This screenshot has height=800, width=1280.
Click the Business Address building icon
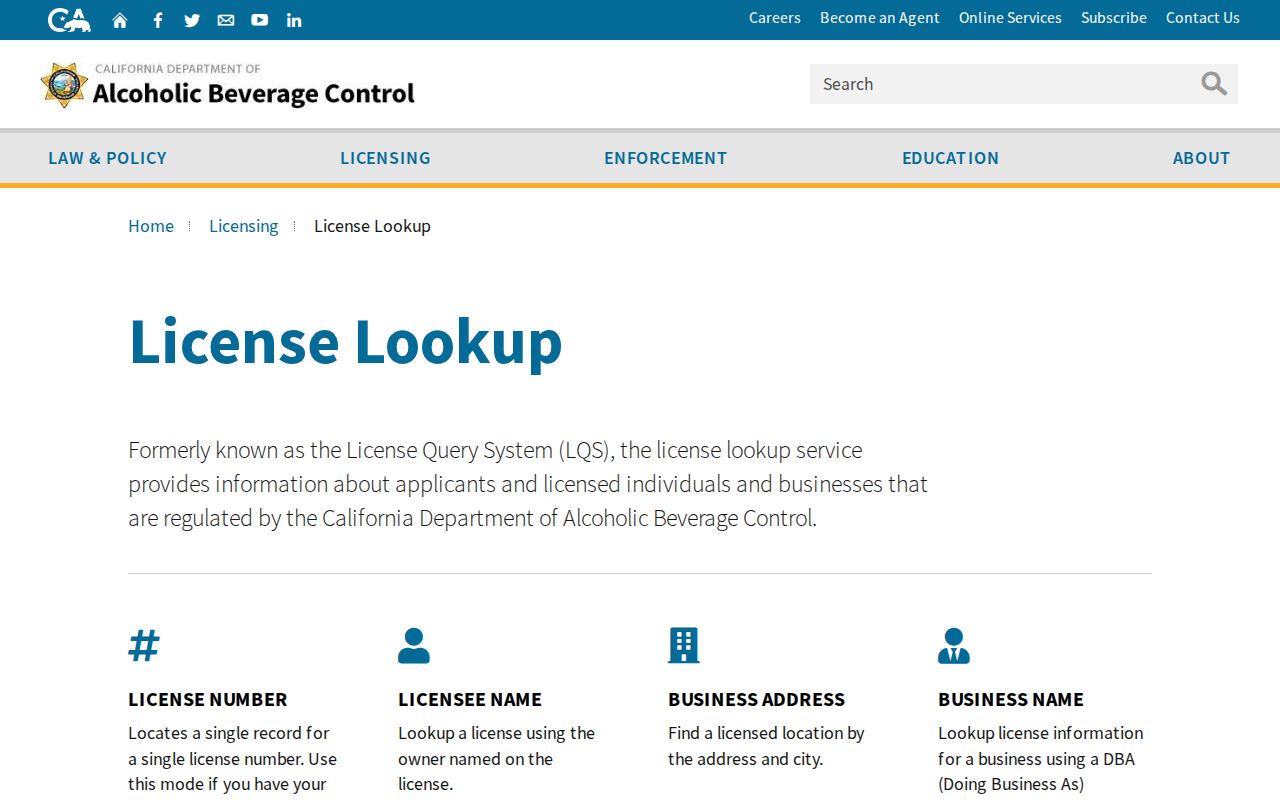[x=684, y=646]
